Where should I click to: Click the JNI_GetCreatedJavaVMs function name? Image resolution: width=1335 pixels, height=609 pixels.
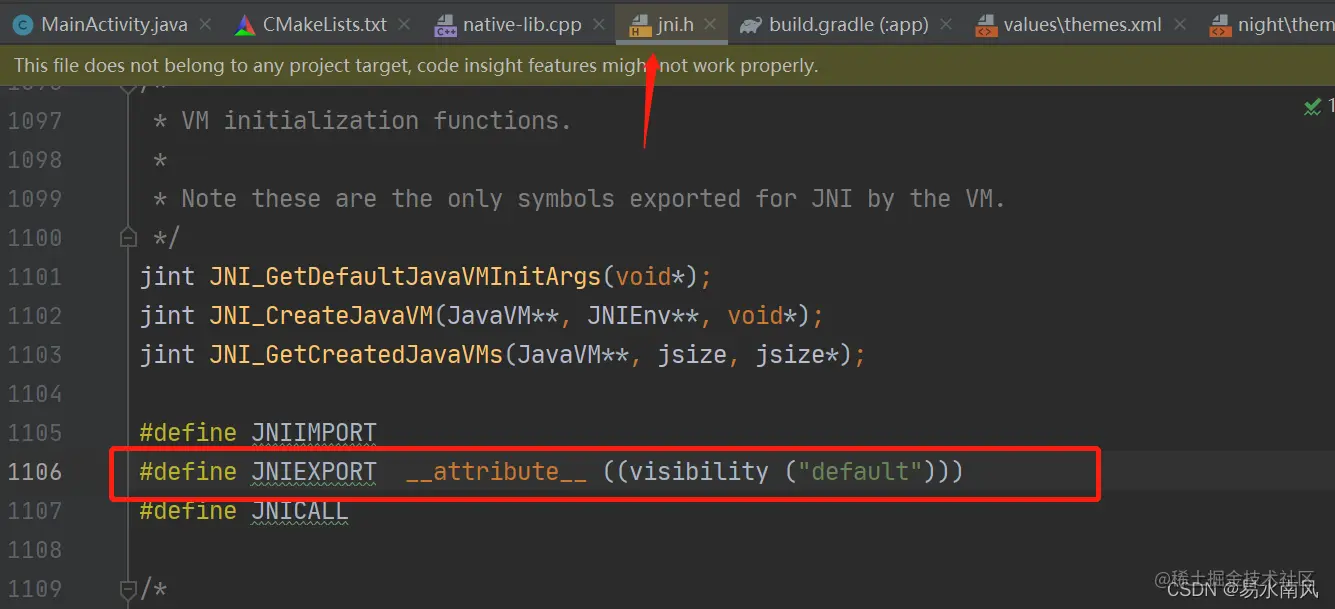[x=356, y=355]
